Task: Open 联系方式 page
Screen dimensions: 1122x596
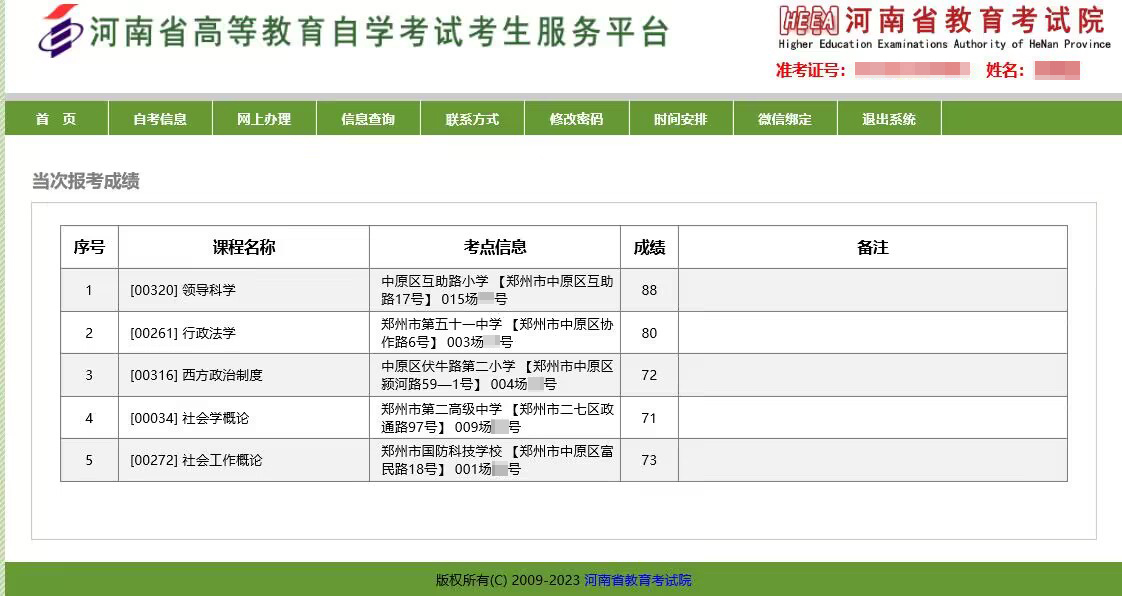Action: tap(472, 119)
